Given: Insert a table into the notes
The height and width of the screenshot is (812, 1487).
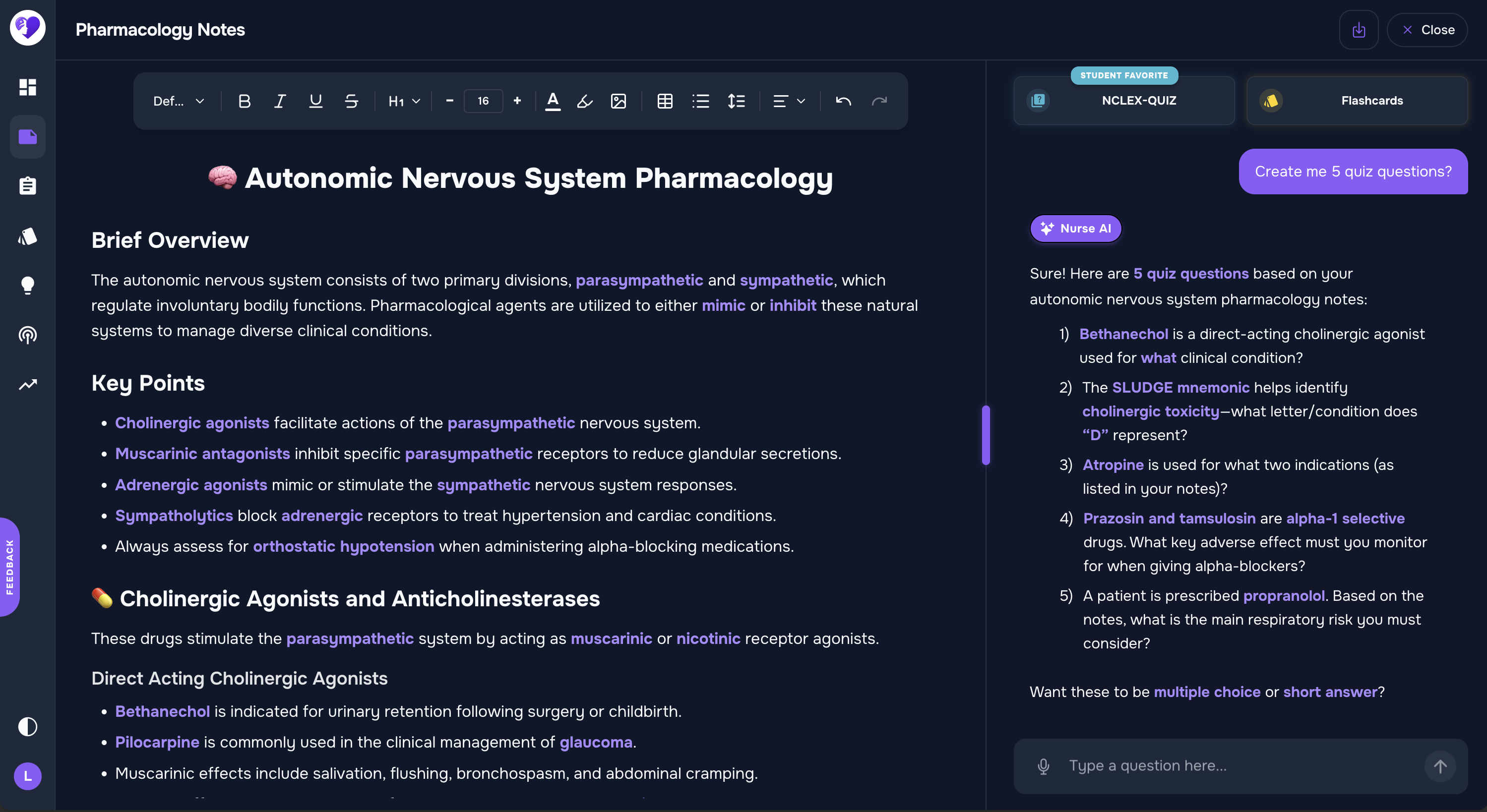Looking at the screenshot, I should click(665, 102).
